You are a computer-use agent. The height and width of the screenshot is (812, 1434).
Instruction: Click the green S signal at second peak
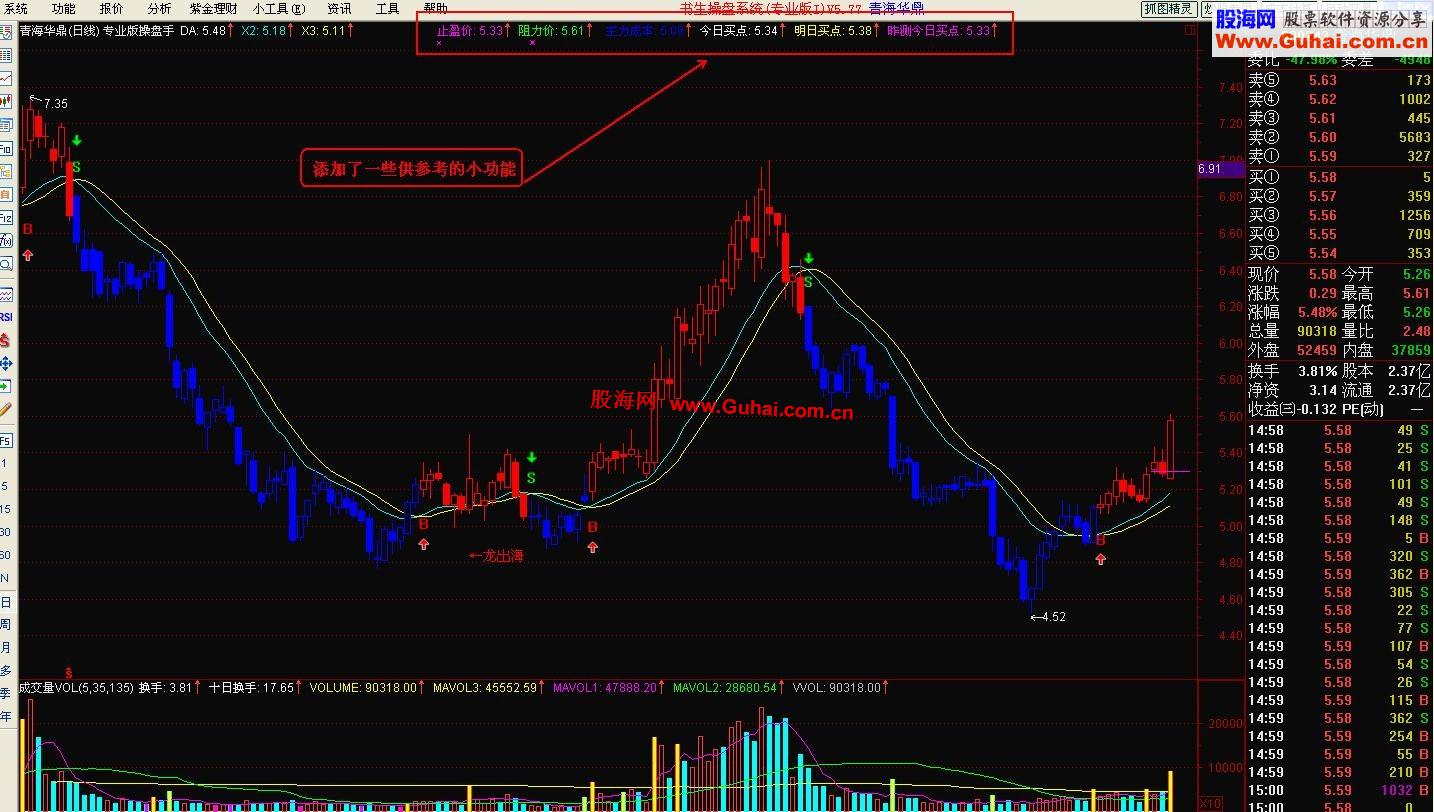click(808, 282)
